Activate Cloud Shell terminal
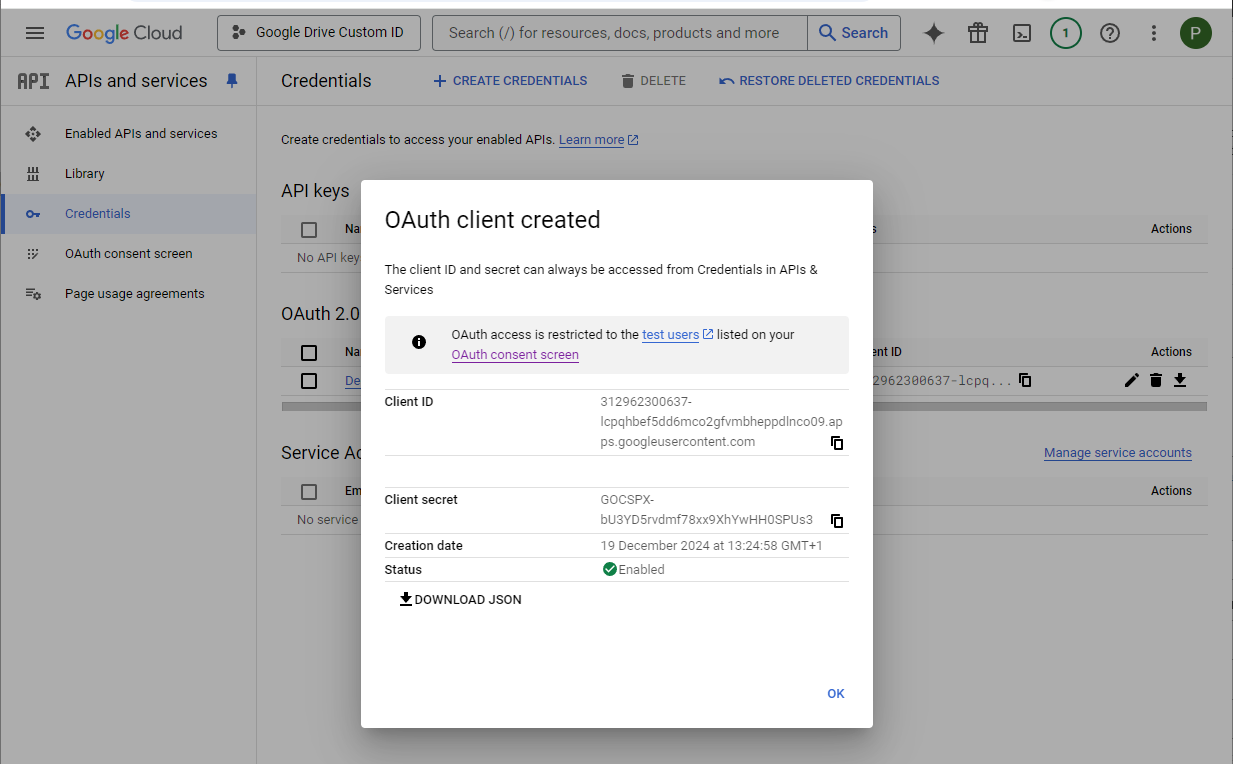 point(1021,33)
